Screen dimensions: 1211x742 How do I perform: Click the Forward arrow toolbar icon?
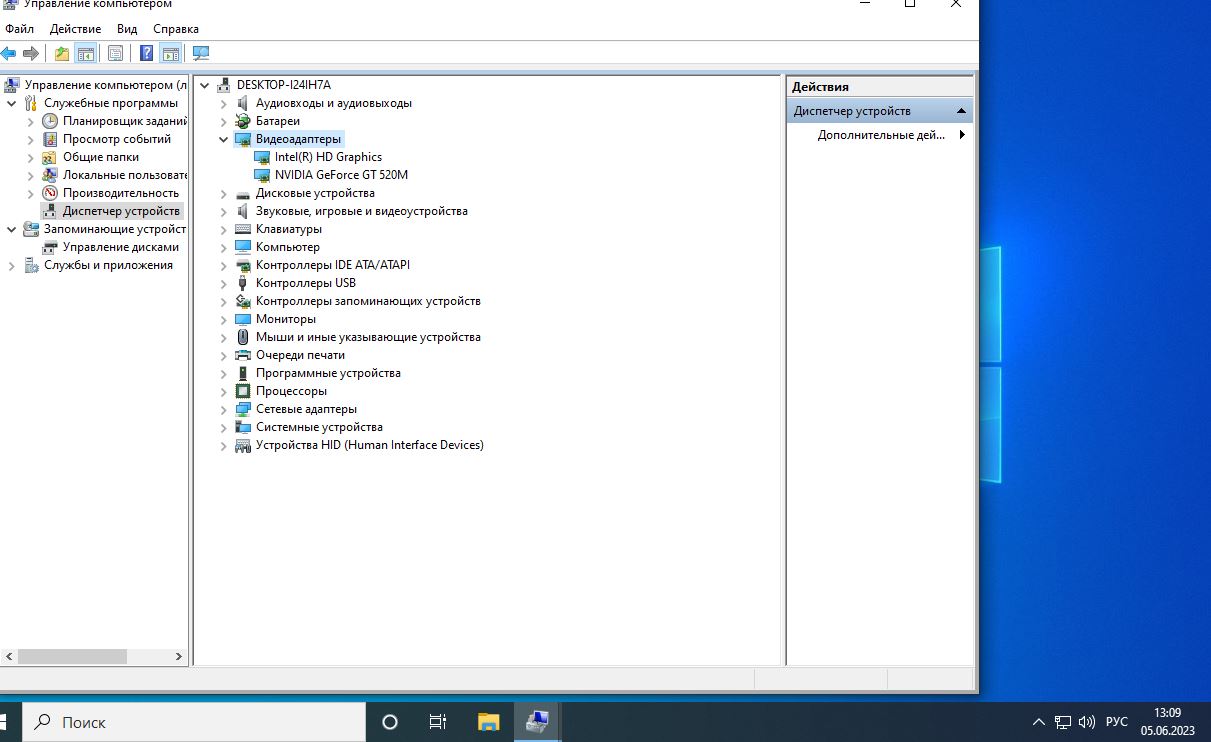(30, 53)
